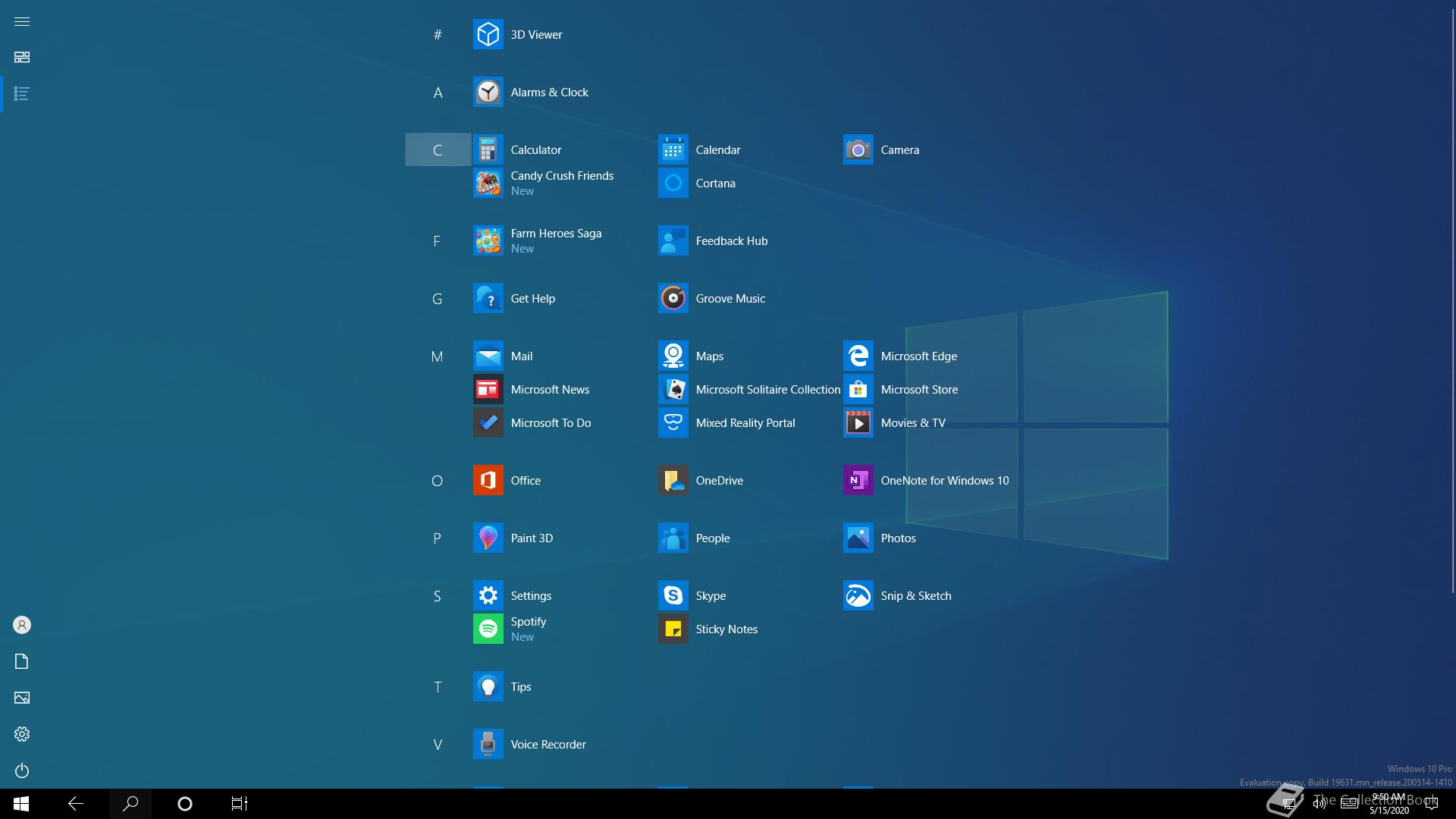Click the Windows Start button

(x=21, y=804)
